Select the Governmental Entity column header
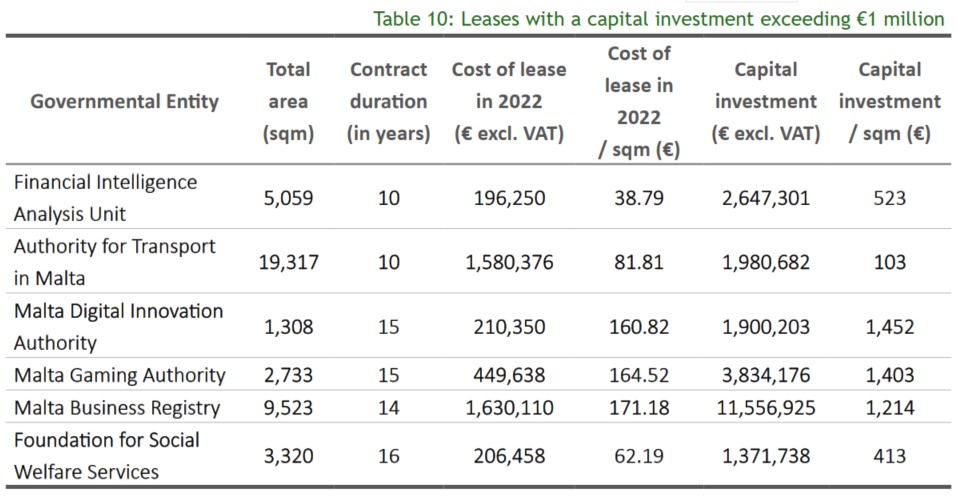977x499 pixels. click(124, 101)
